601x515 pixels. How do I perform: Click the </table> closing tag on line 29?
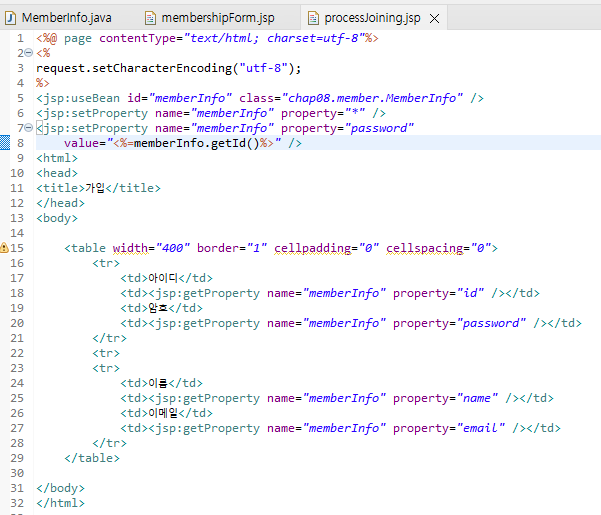92,458
